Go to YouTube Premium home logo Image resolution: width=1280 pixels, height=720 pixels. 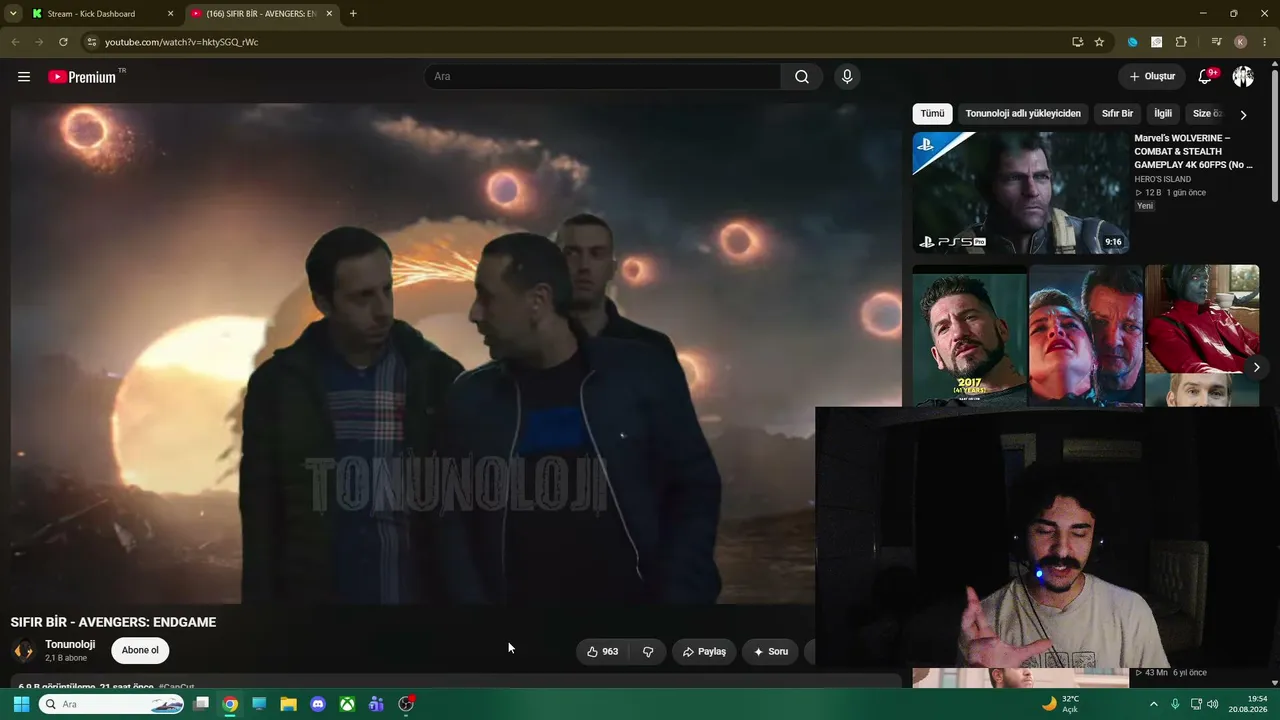click(x=82, y=77)
